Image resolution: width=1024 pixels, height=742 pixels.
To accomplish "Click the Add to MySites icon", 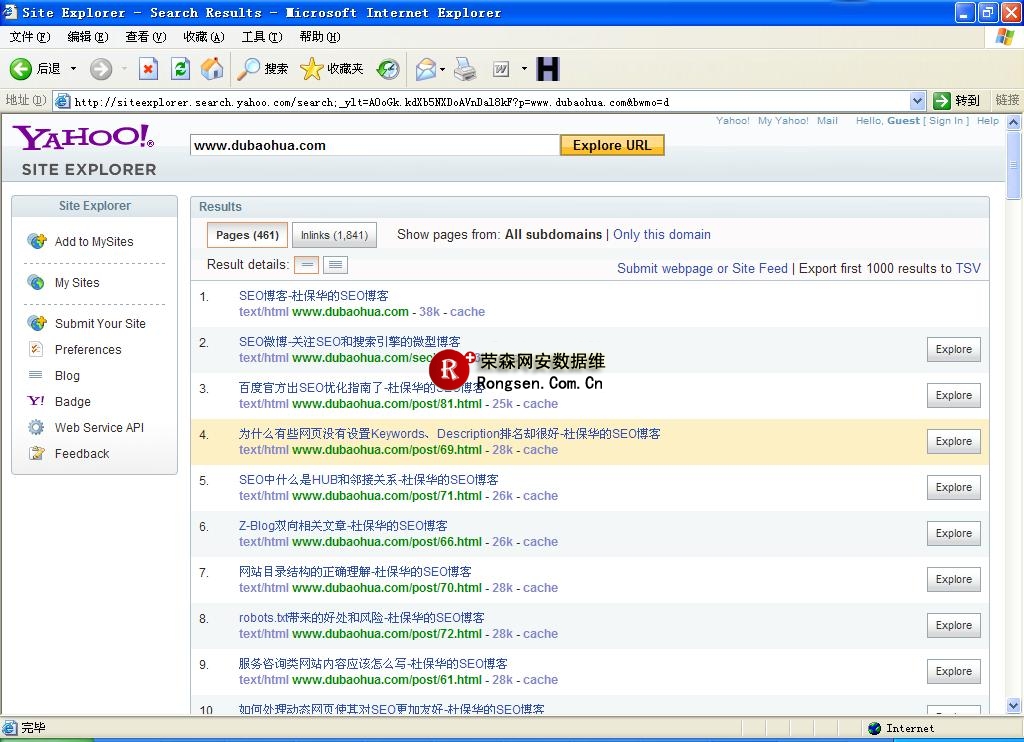I will click(x=37, y=241).
